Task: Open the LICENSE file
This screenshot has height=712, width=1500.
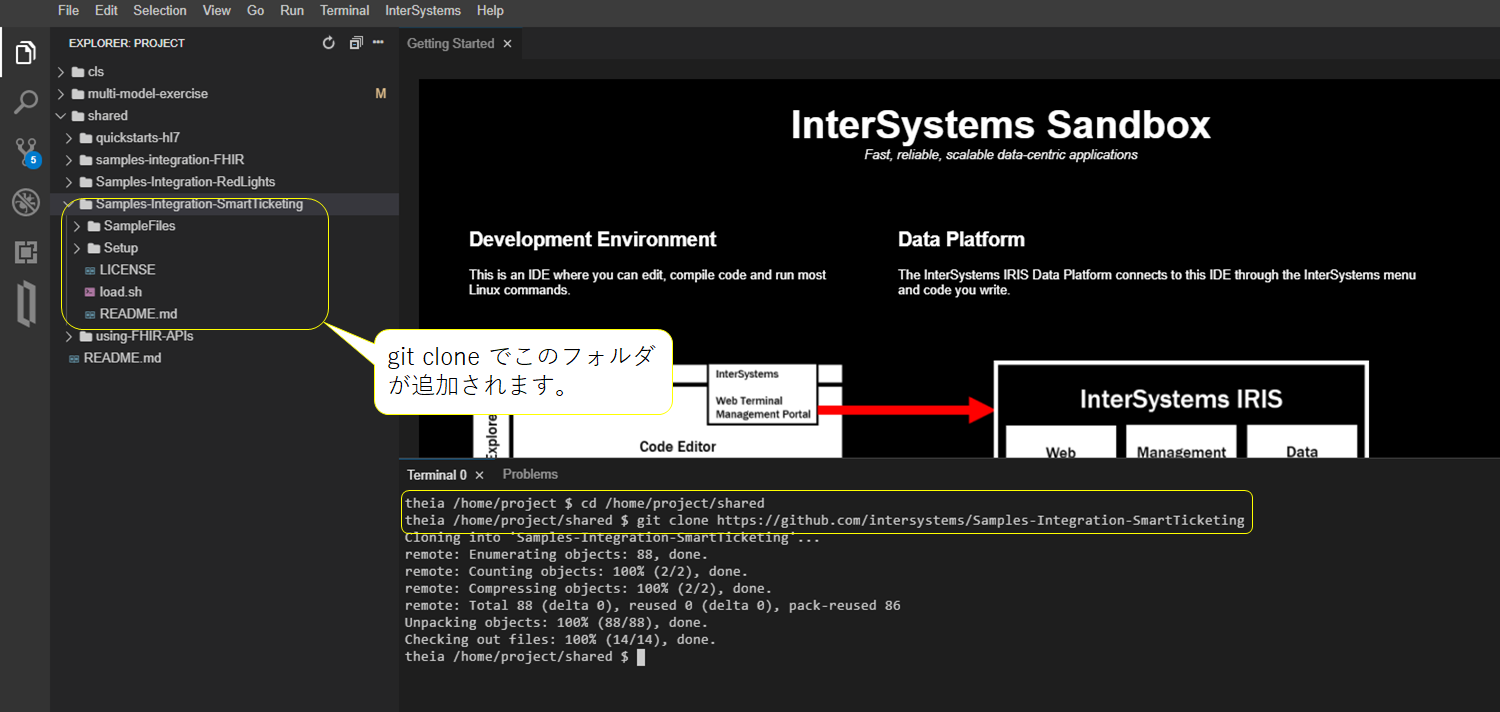Action: coord(127,270)
